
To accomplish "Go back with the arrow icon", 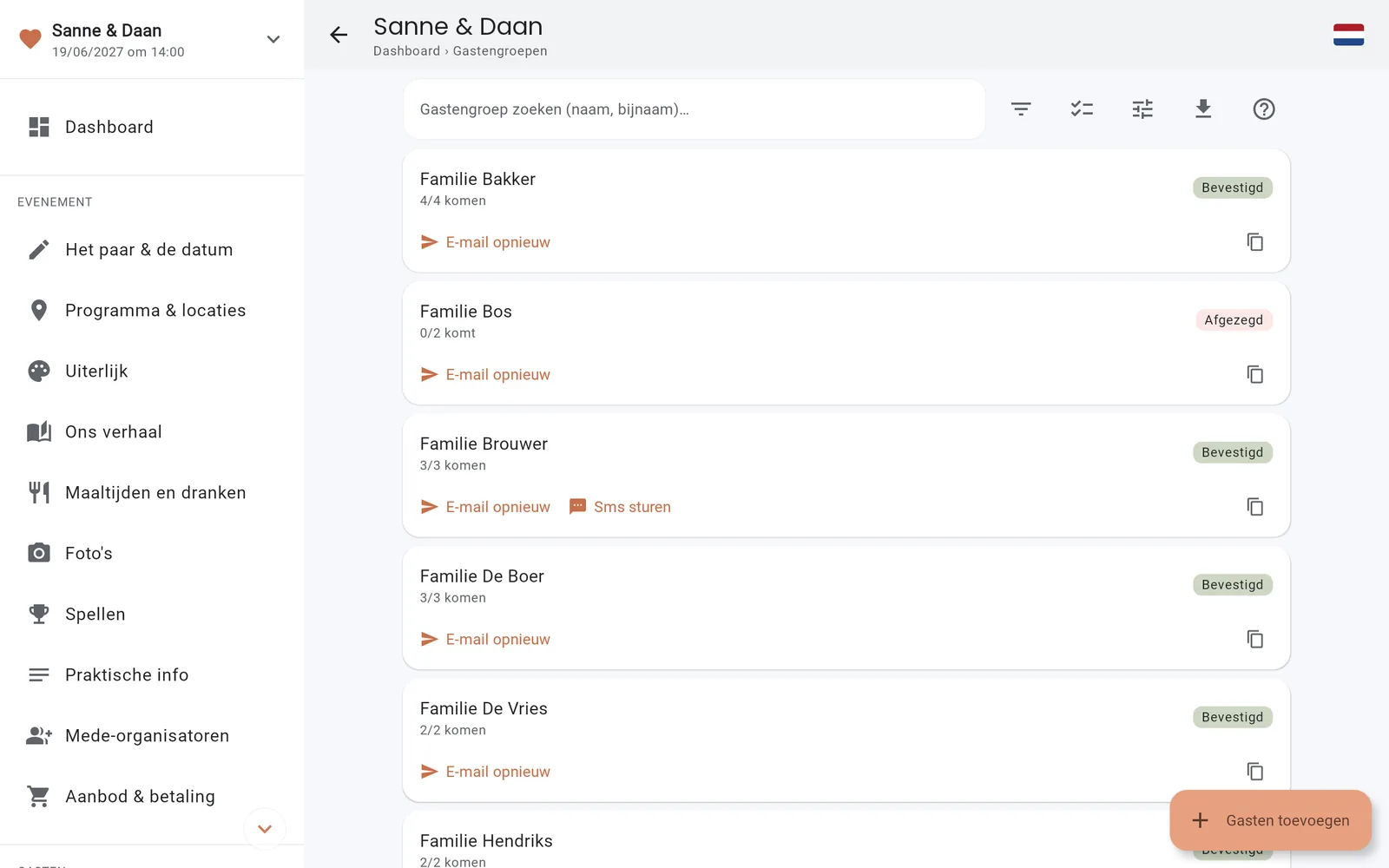I will (x=339, y=35).
